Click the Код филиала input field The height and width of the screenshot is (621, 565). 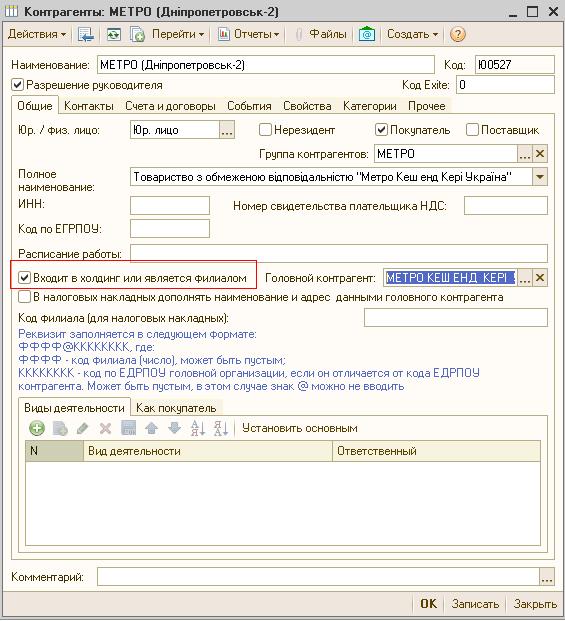456,318
